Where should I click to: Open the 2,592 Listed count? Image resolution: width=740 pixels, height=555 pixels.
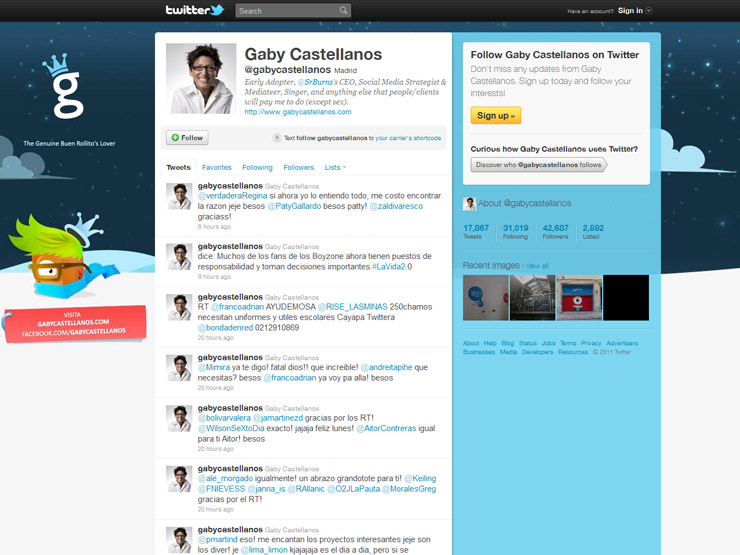(x=593, y=231)
